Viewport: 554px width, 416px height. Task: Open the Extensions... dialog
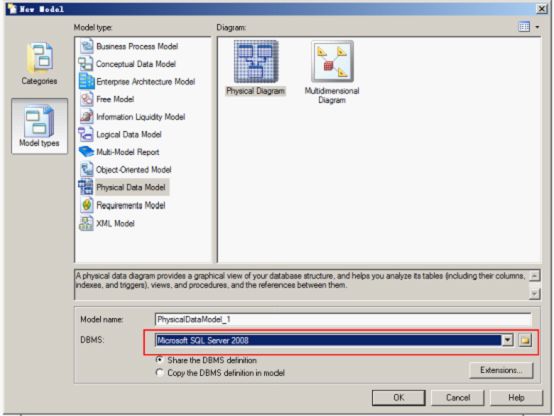(501, 370)
